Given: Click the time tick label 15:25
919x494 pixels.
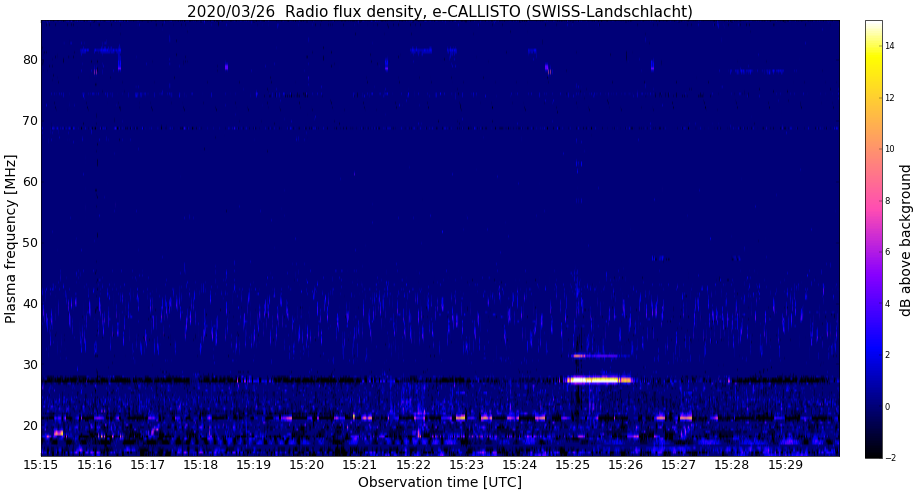Looking at the screenshot, I should [x=573, y=465].
